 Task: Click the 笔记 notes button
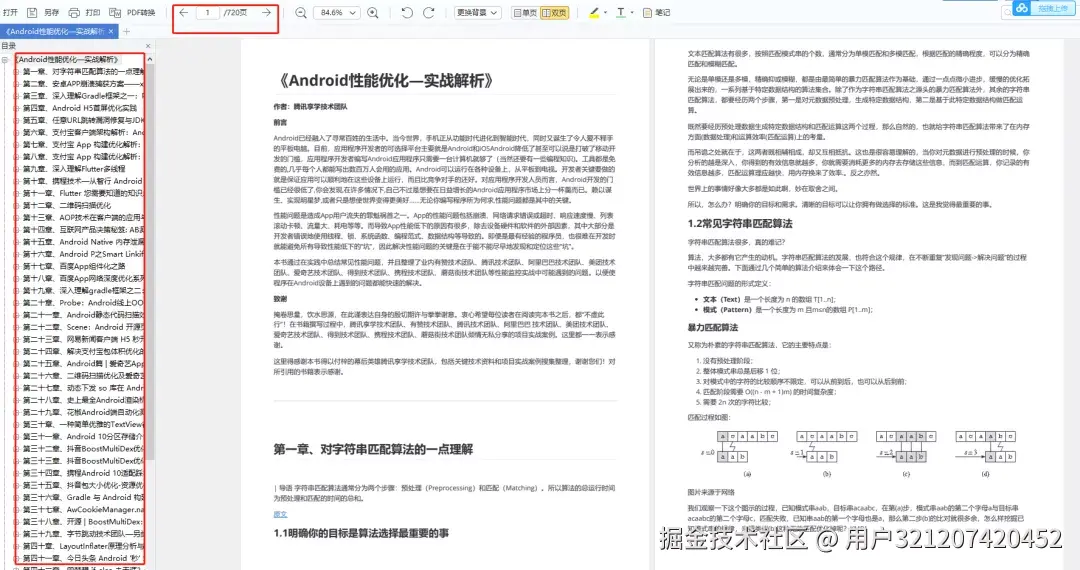point(656,12)
